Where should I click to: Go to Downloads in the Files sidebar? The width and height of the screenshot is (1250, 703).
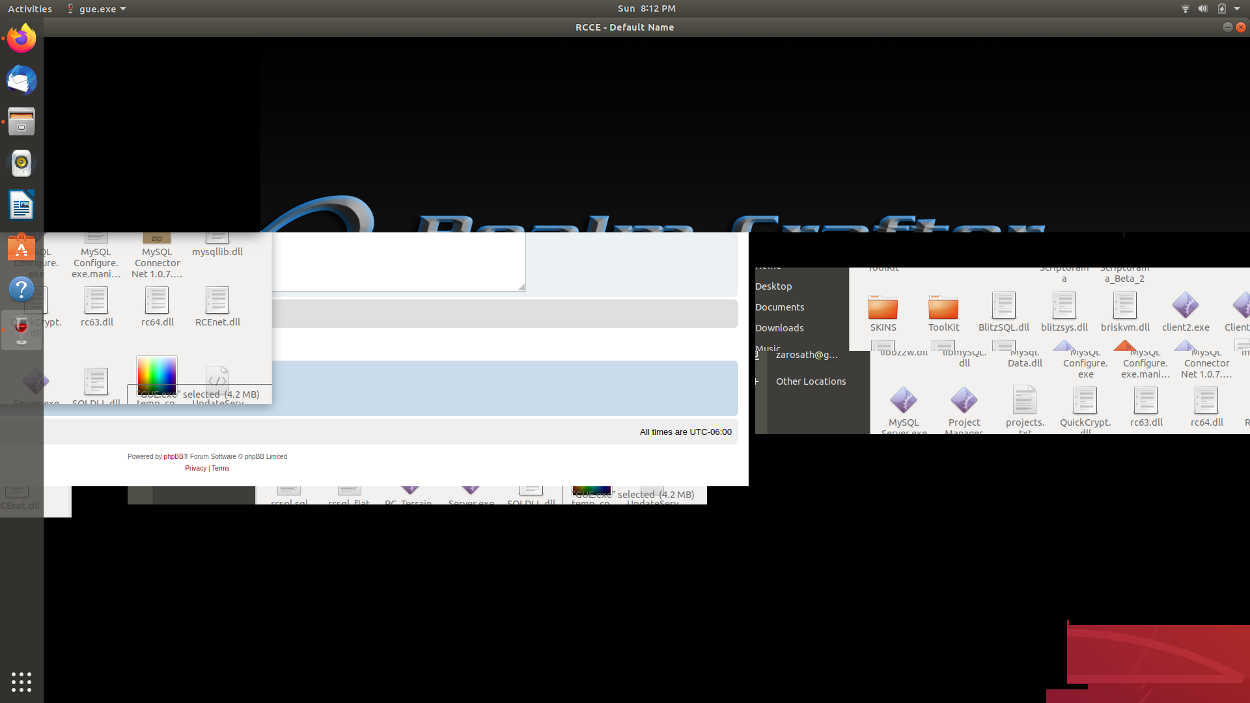pos(780,328)
